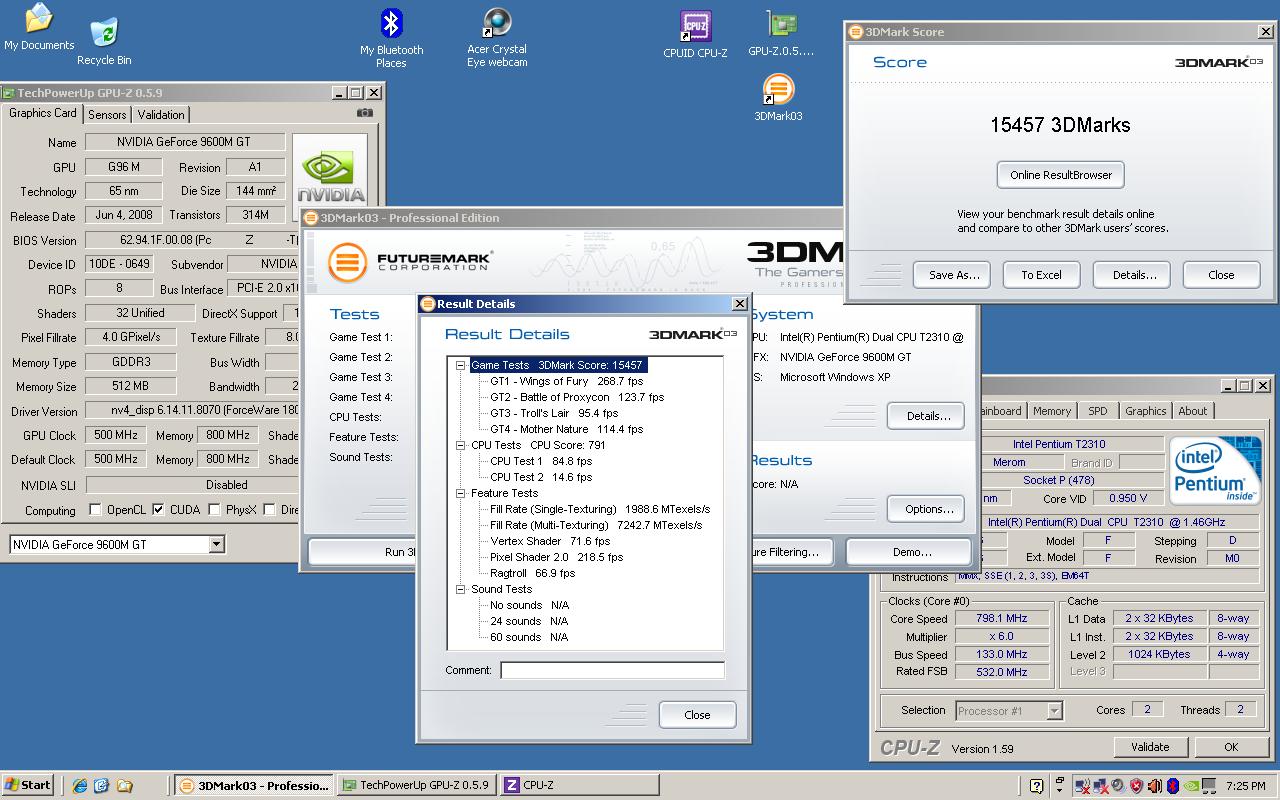
Task: Open the Recycle Bin
Action: tap(104, 34)
